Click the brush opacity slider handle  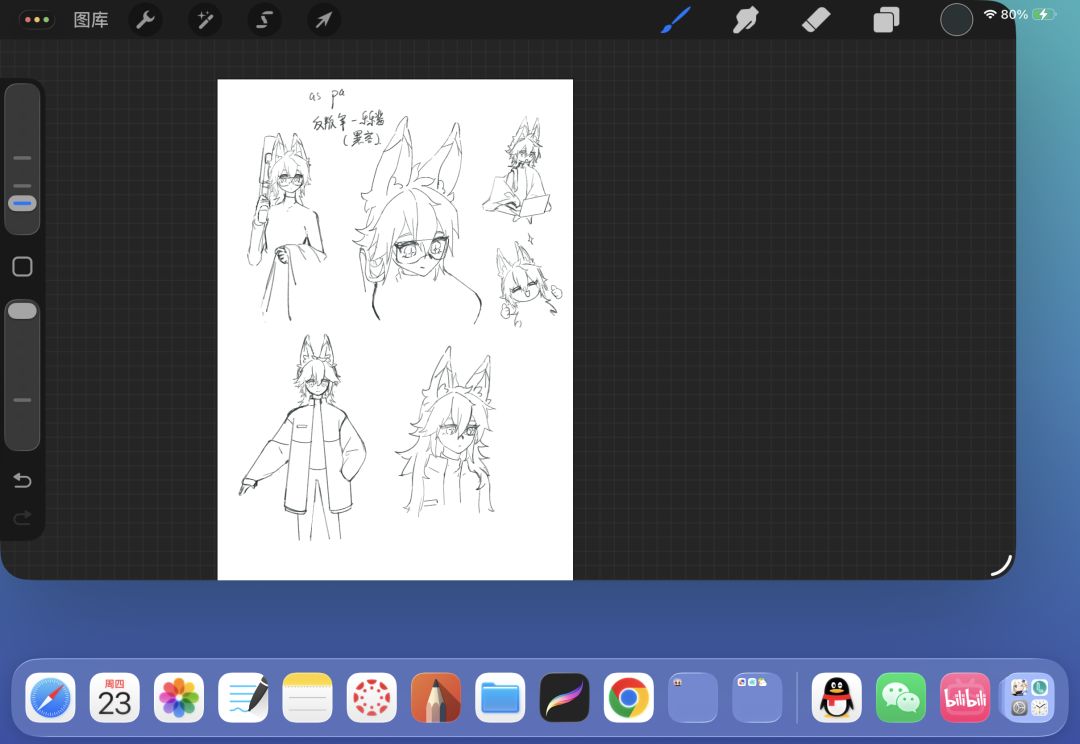(x=22, y=311)
